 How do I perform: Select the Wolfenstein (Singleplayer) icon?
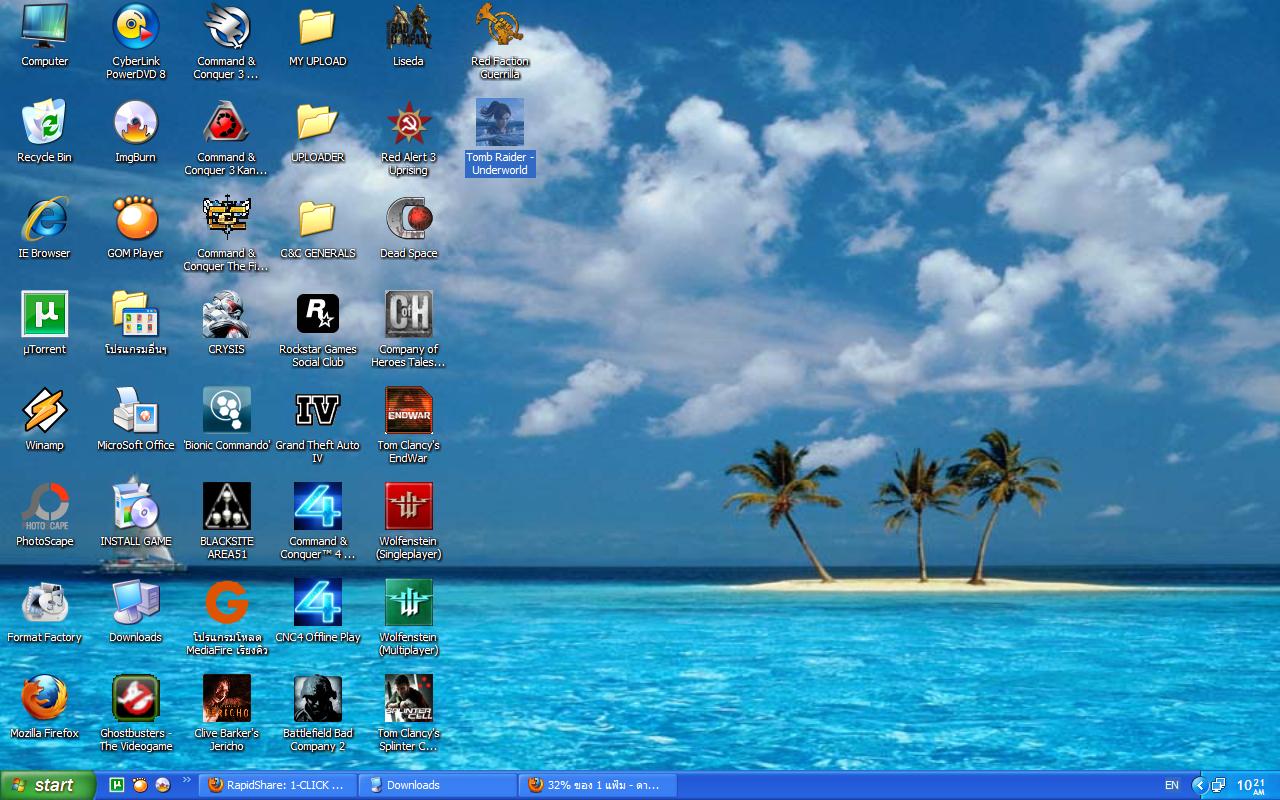point(408,507)
